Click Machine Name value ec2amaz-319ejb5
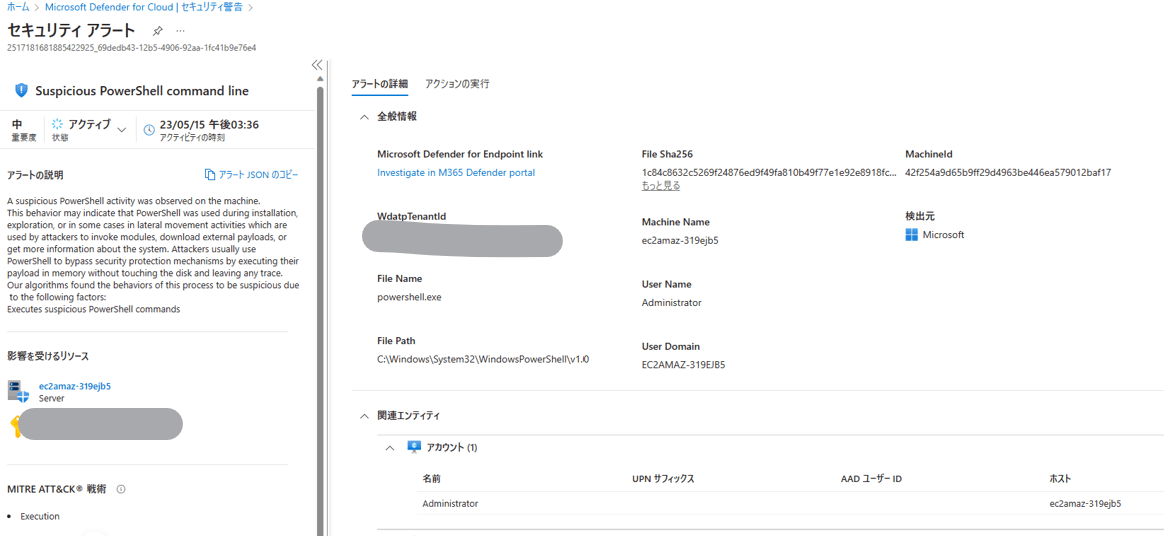The height and width of the screenshot is (536, 1164). [x=679, y=241]
